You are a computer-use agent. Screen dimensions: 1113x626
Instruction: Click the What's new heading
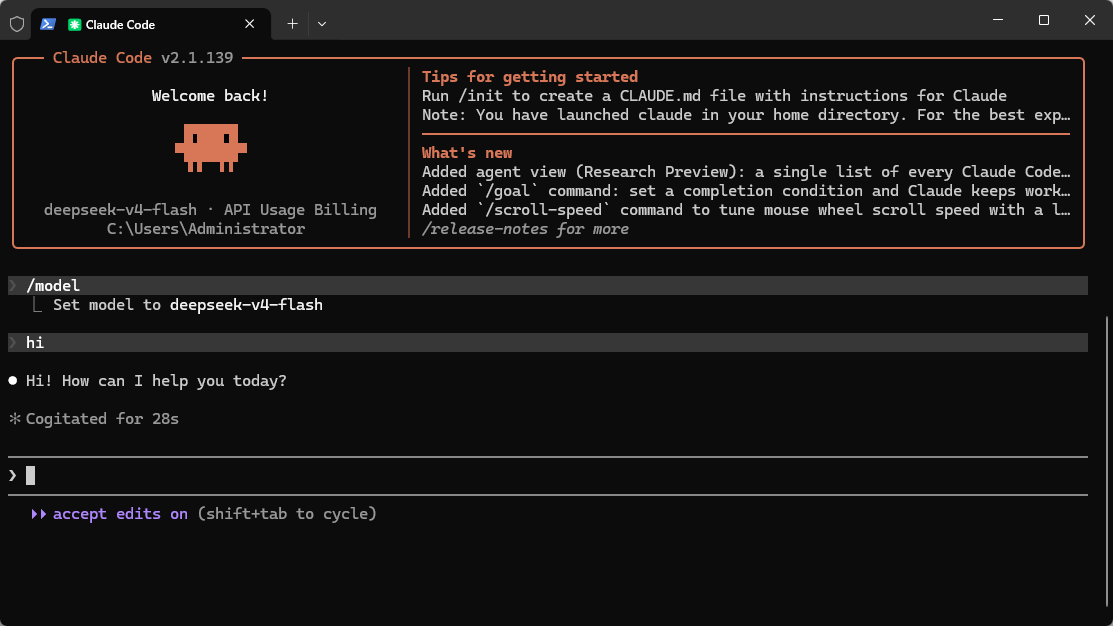[x=467, y=153]
